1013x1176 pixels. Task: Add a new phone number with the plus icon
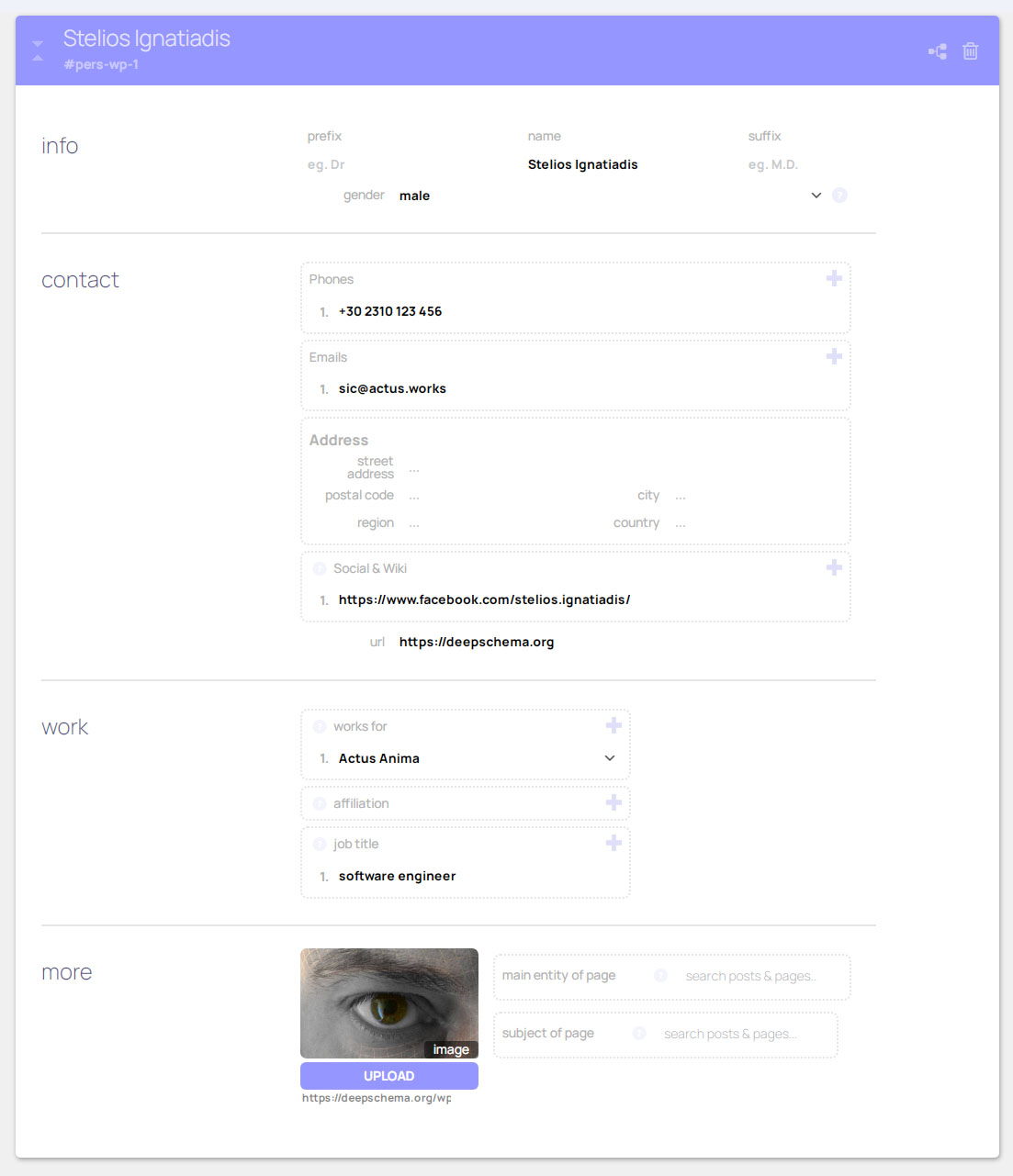(834, 277)
